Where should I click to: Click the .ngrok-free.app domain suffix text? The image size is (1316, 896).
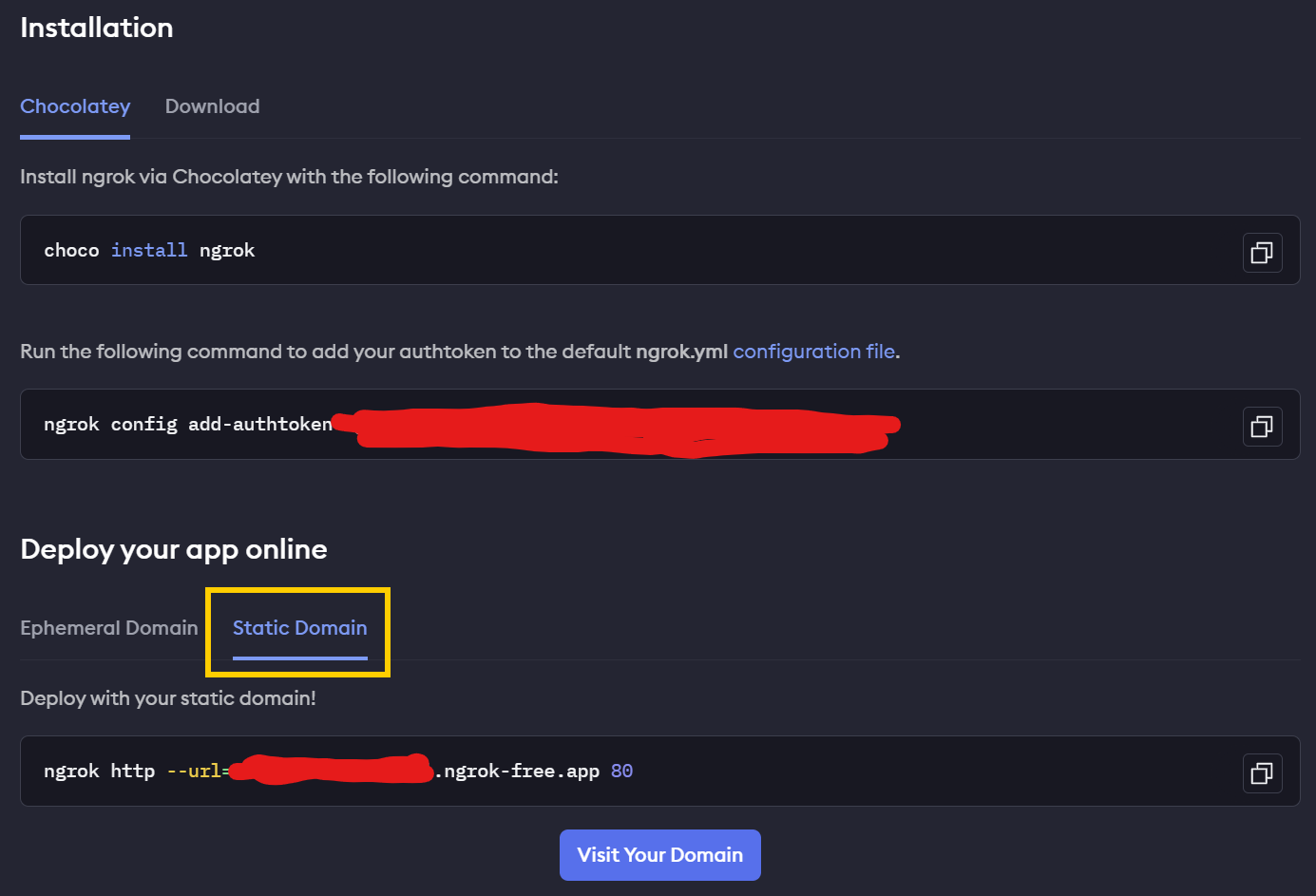(517, 771)
